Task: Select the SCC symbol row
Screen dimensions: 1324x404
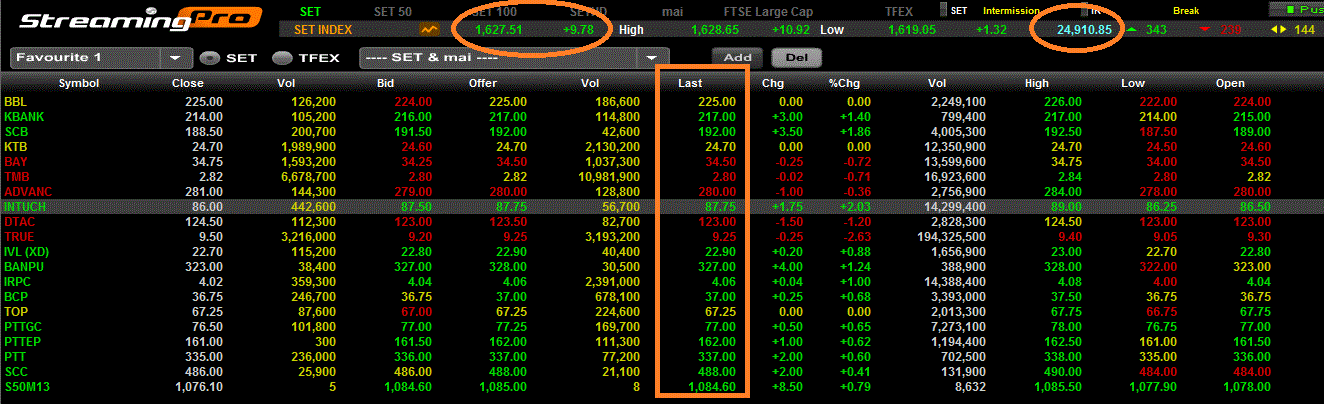Action: (662, 371)
